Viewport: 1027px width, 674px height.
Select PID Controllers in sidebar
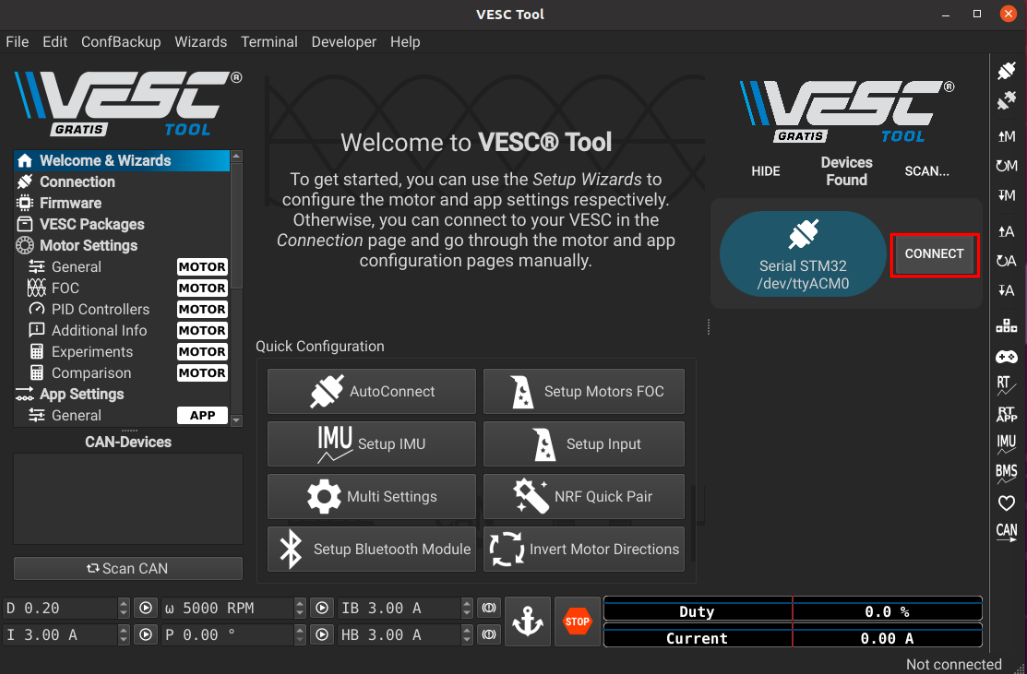(x=122, y=309)
